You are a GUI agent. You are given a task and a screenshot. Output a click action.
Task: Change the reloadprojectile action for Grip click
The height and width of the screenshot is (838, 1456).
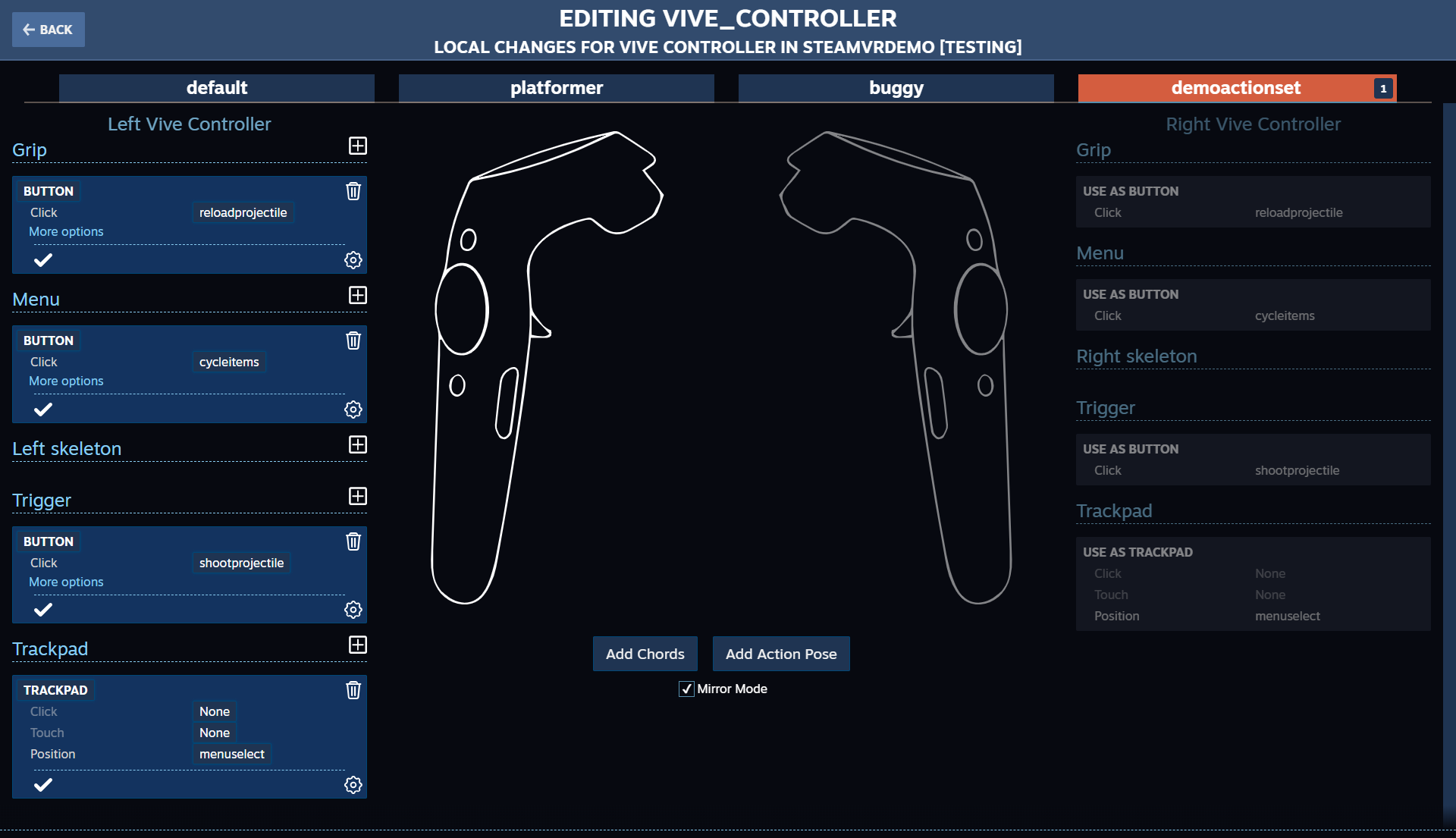click(243, 212)
